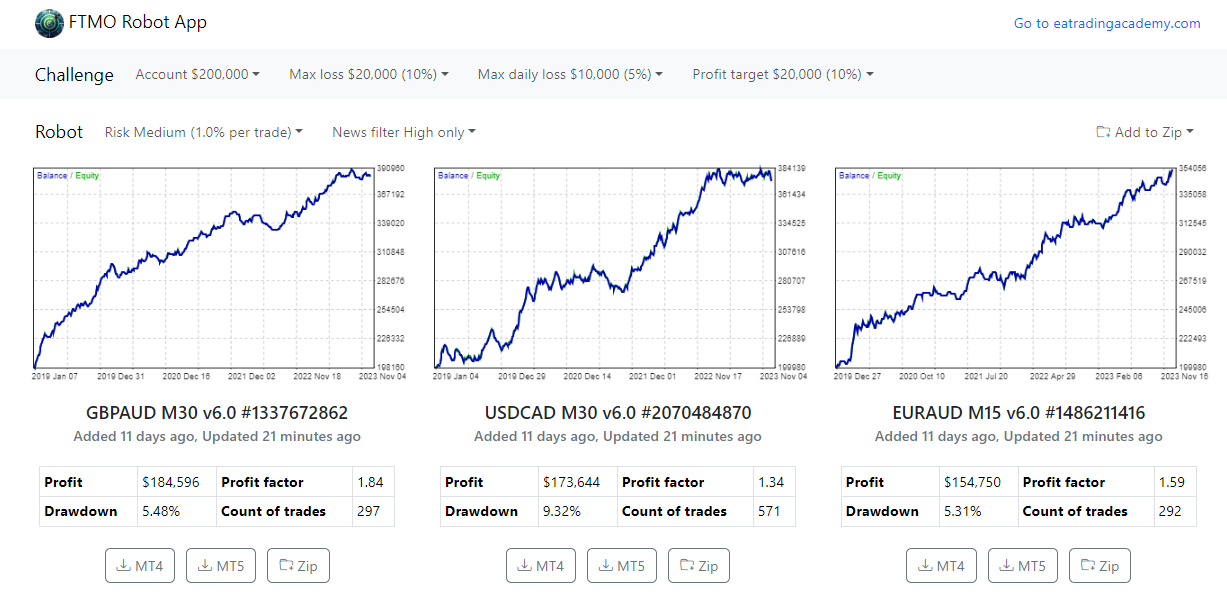Expand the Max loss $20,000 (10%) dropdown
1227x602 pixels.
369,74
